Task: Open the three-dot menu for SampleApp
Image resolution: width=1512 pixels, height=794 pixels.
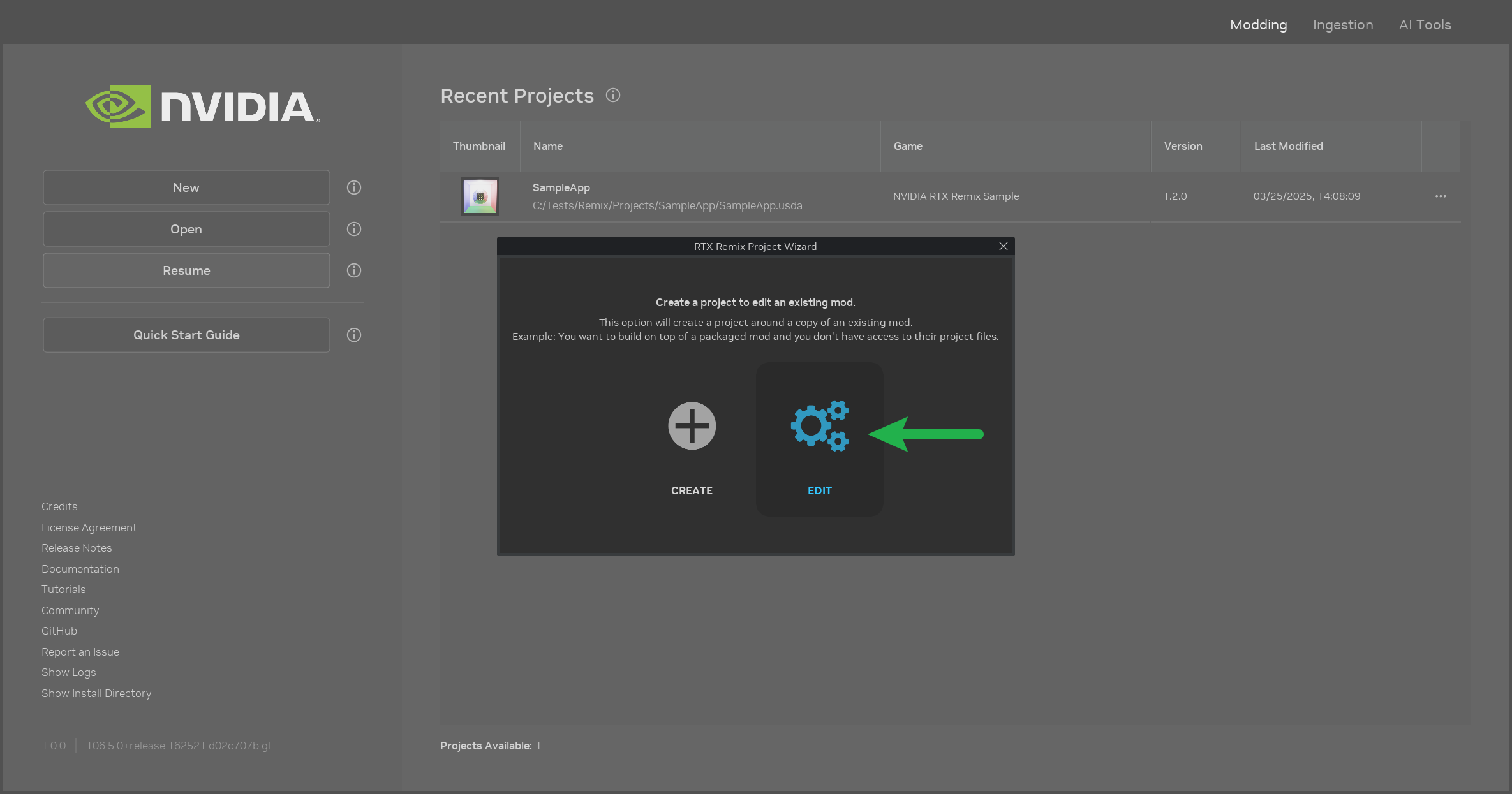Action: (x=1441, y=196)
